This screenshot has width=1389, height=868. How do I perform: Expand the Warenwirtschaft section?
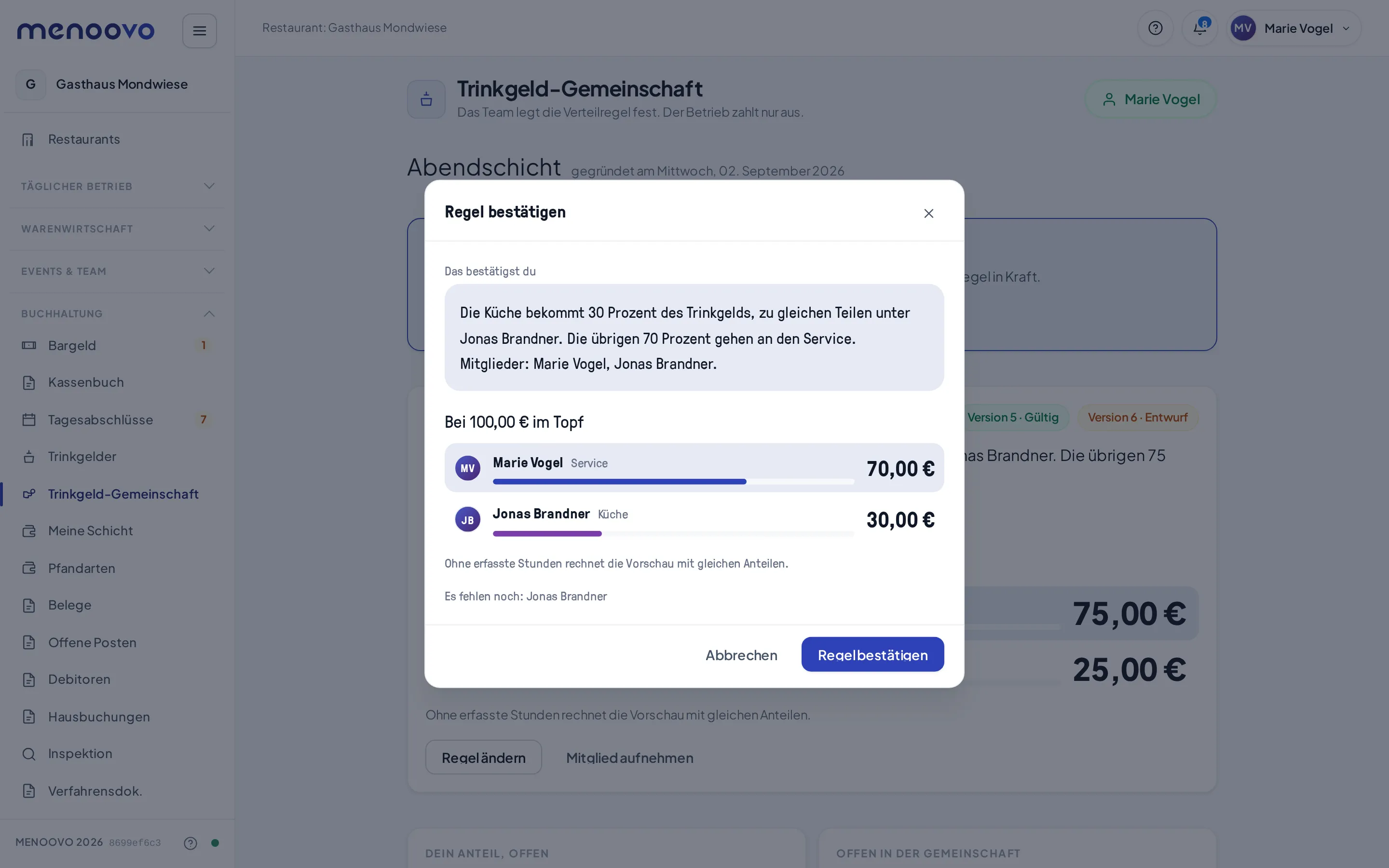117,229
